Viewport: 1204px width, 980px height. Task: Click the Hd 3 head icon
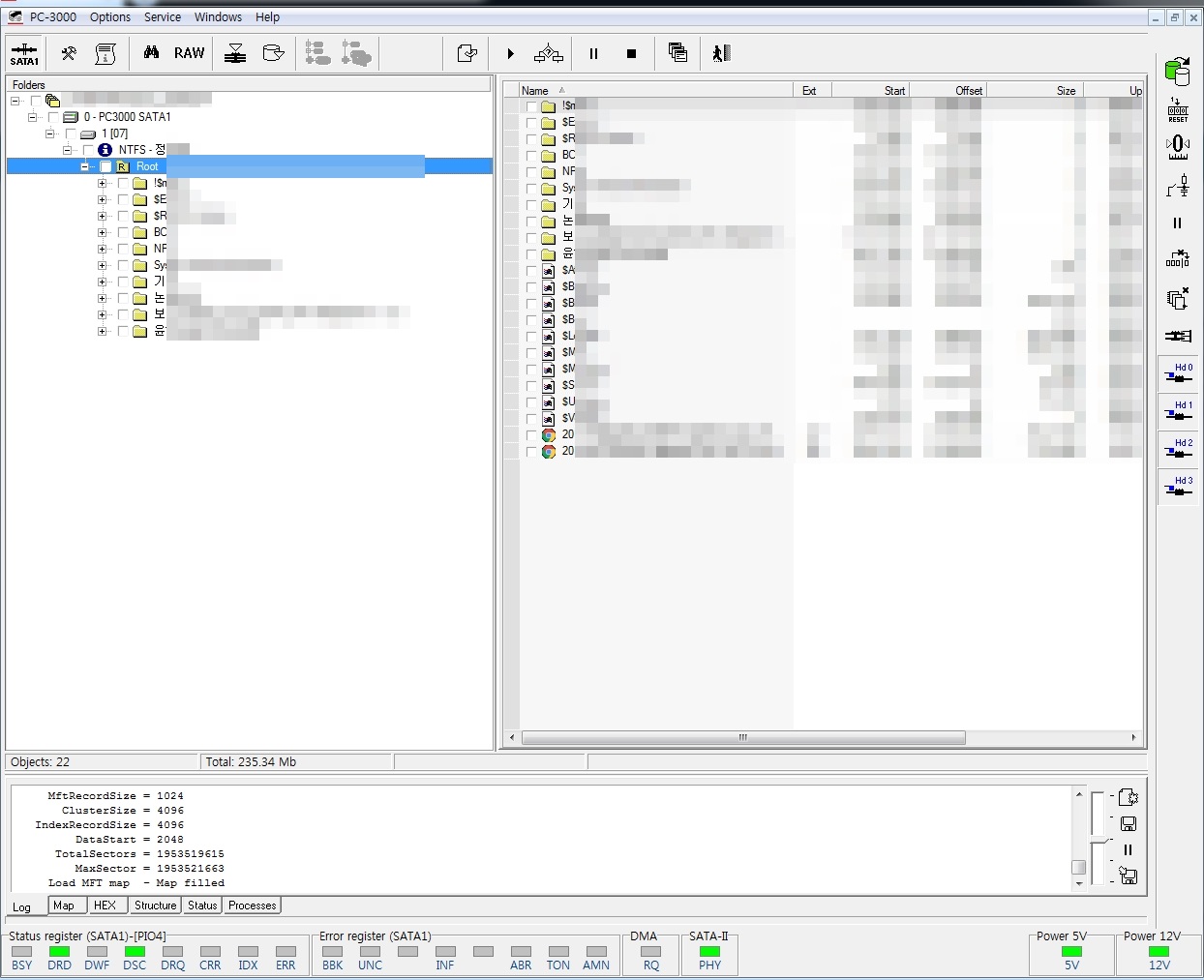pos(1178,487)
